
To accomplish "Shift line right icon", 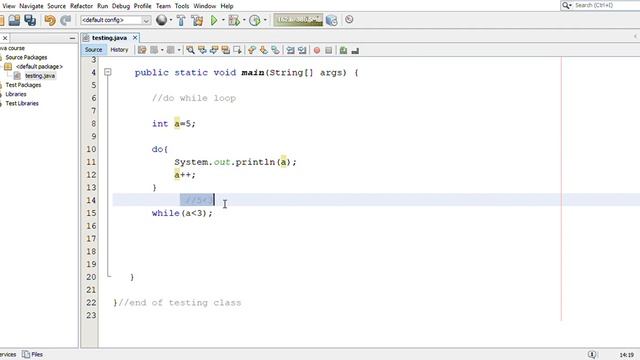I will coord(302,50).
